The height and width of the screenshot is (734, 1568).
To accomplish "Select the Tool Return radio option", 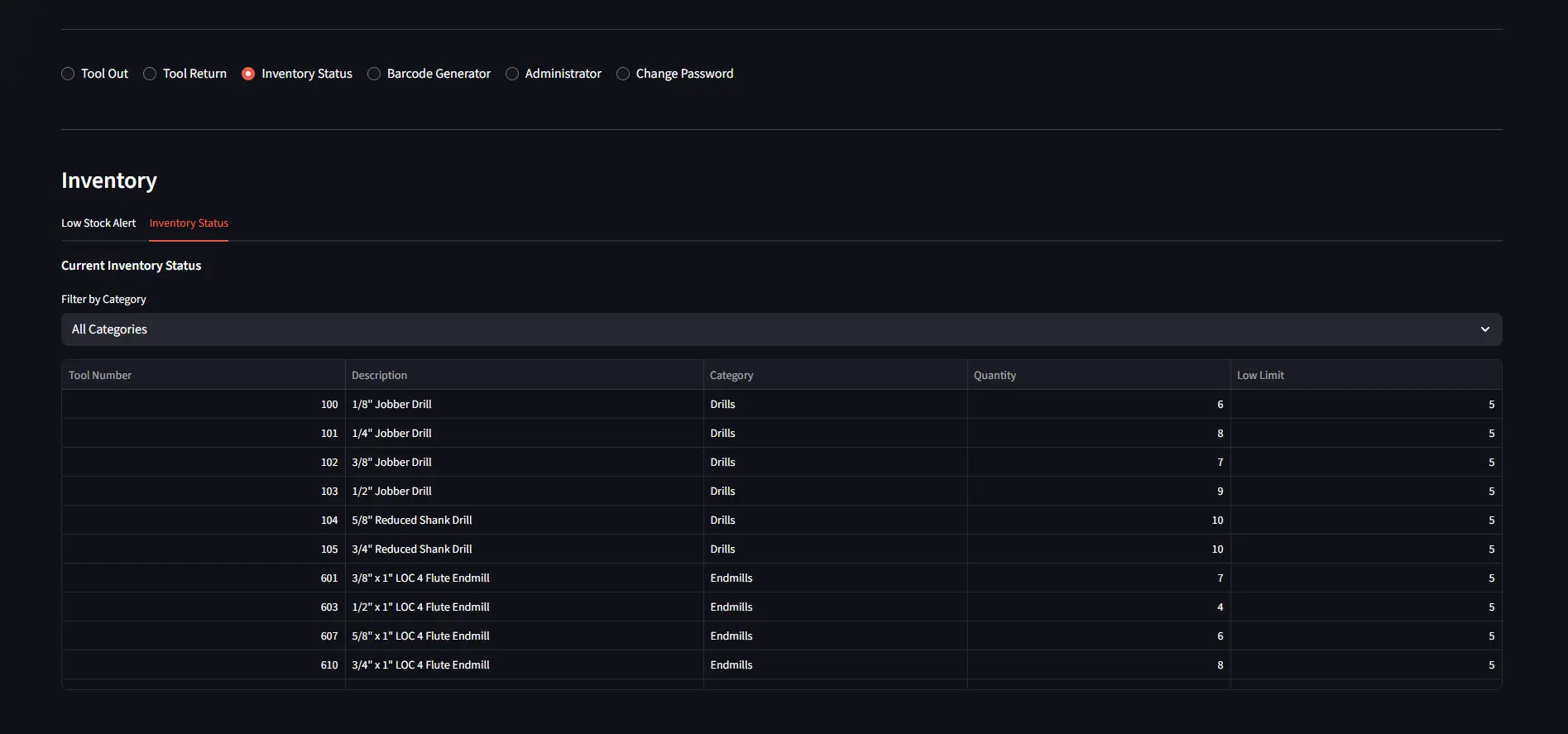I will pyautogui.click(x=151, y=74).
